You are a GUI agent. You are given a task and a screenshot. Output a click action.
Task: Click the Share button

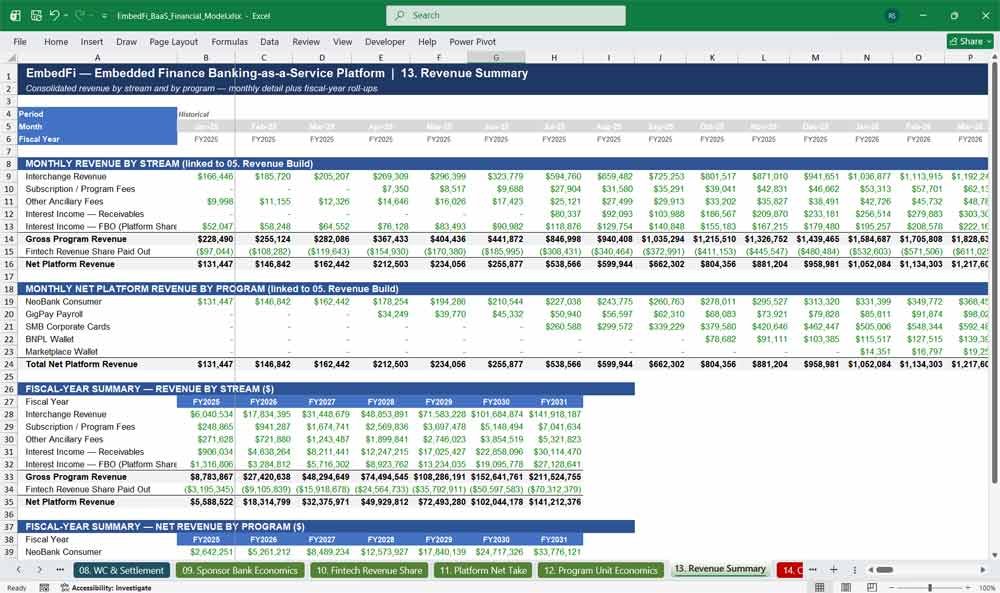pyautogui.click(x=970, y=41)
